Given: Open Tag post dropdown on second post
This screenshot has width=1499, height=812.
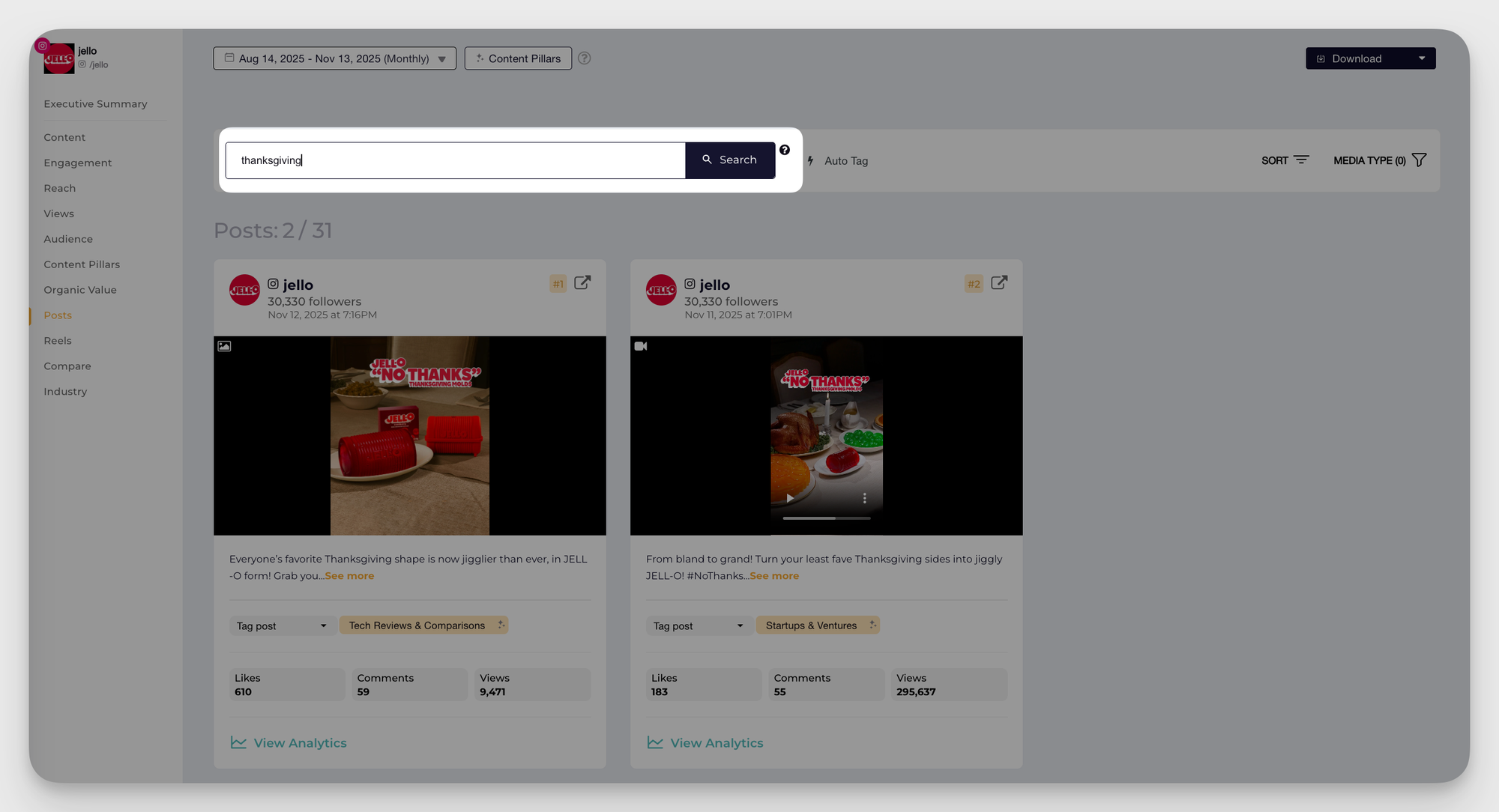Looking at the screenshot, I should point(699,625).
